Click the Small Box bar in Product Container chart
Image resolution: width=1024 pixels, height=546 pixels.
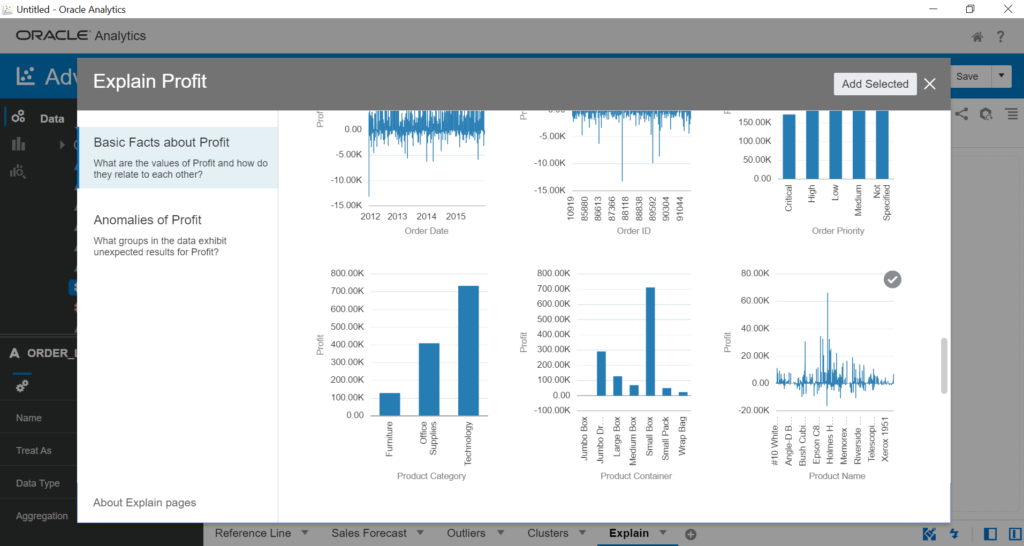pyautogui.click(x=650, y=341)
